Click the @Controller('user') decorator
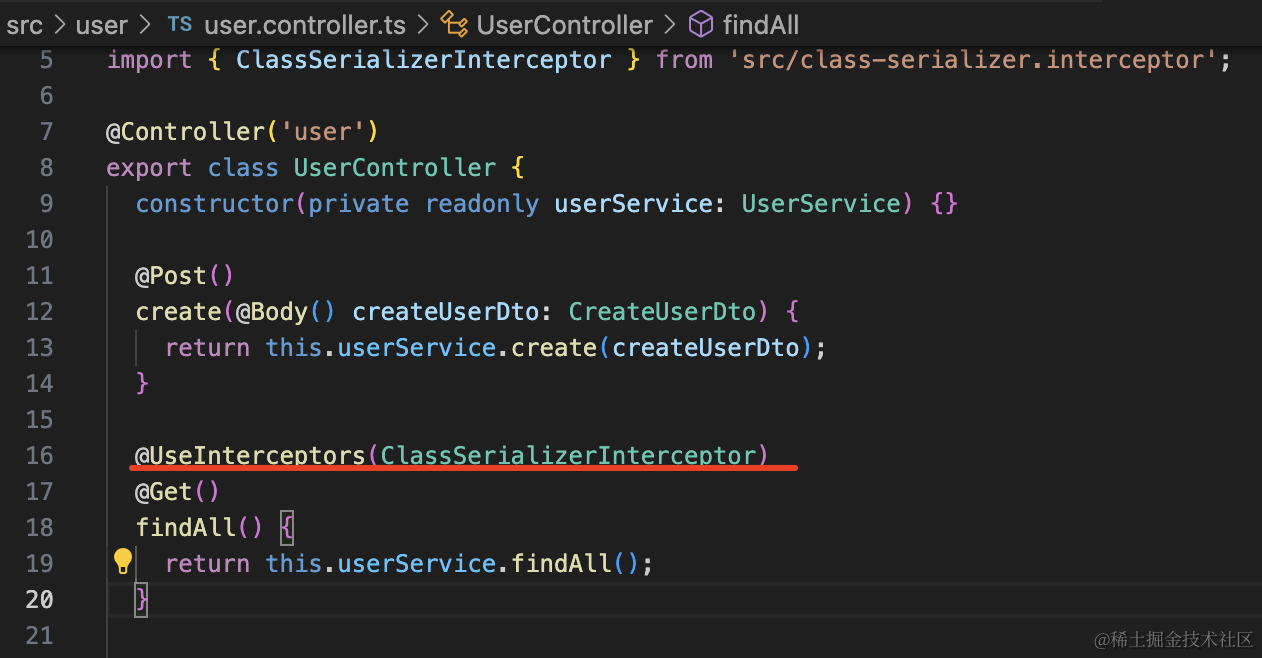 point(242,132)
